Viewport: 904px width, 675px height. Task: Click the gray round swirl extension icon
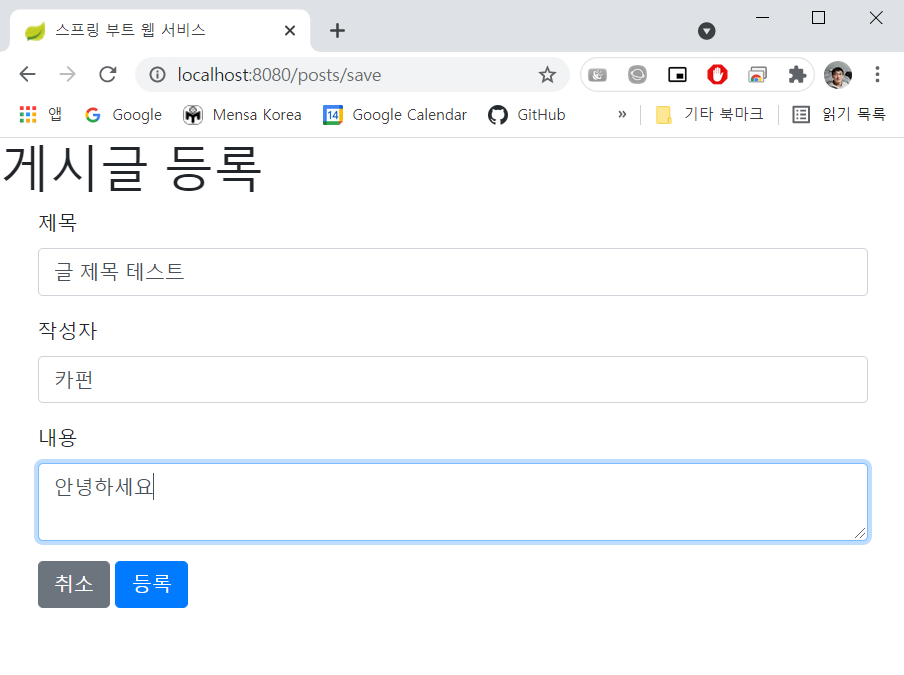click(x=637, y=74)
